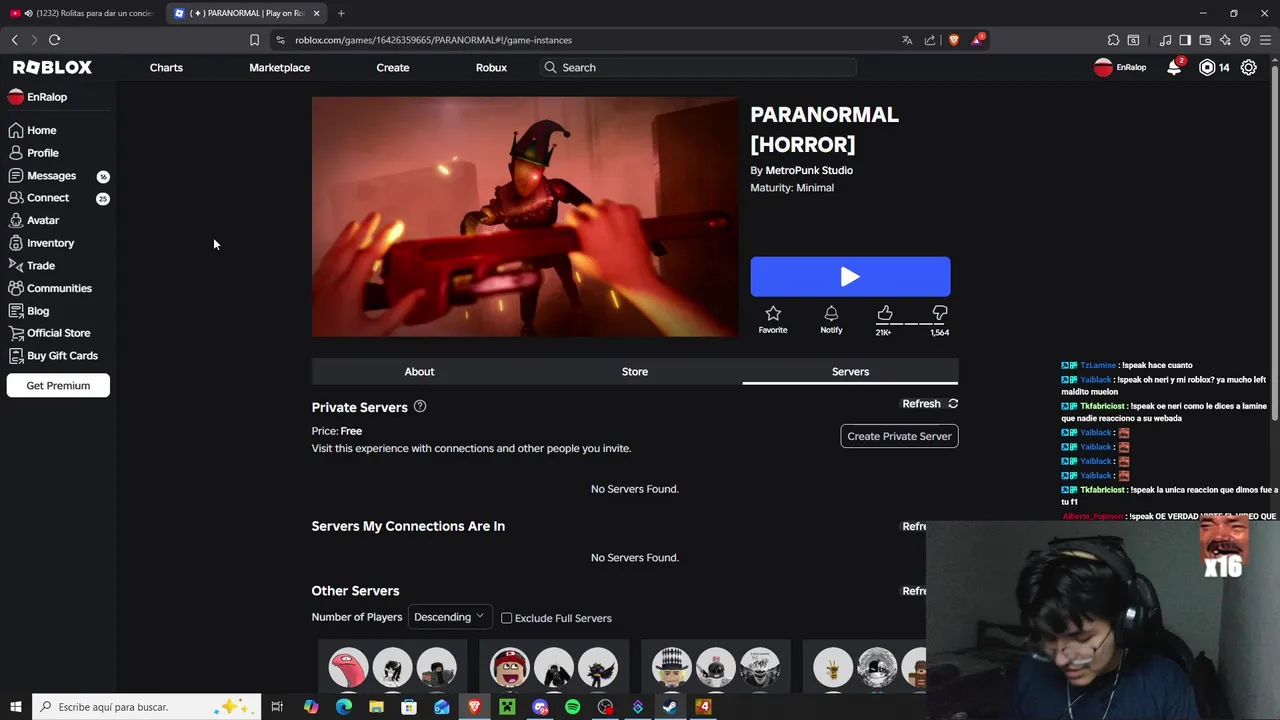Open the Brave Rewards triangle icon

click(977, 40)
